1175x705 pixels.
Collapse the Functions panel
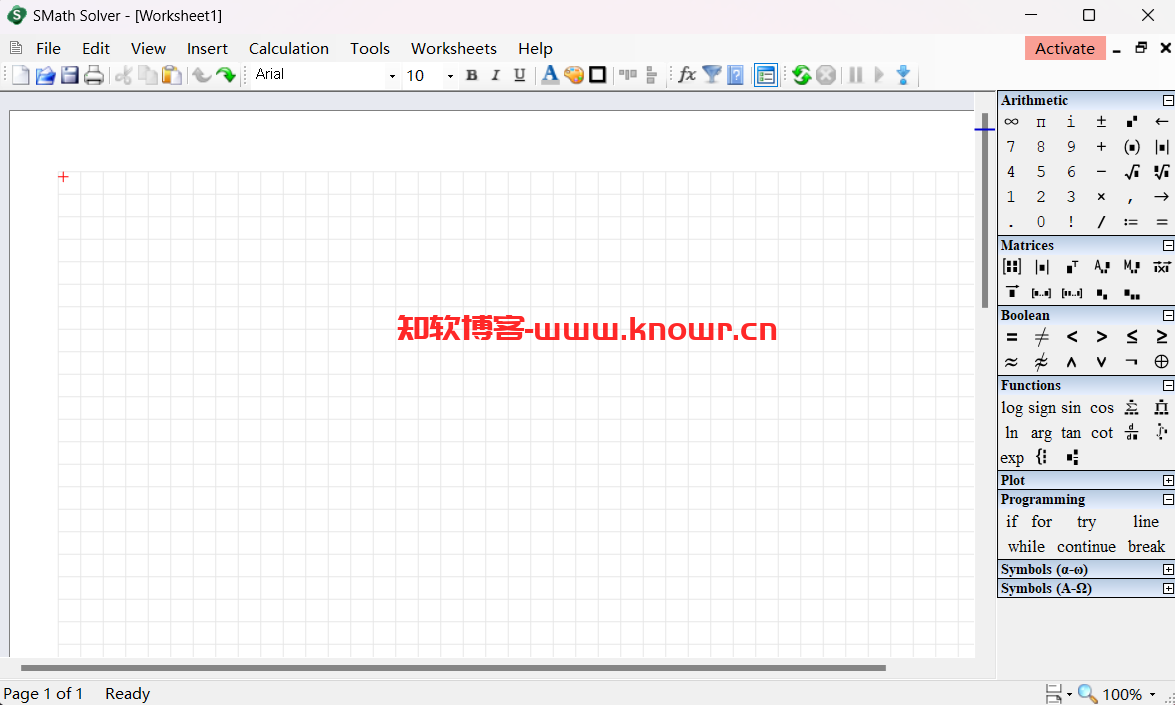coord(1168,385)
